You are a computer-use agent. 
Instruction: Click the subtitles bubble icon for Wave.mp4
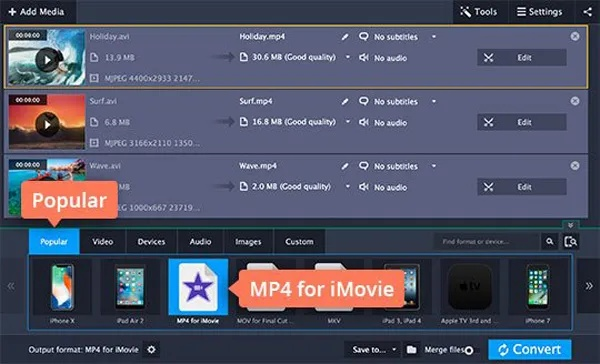364,166
